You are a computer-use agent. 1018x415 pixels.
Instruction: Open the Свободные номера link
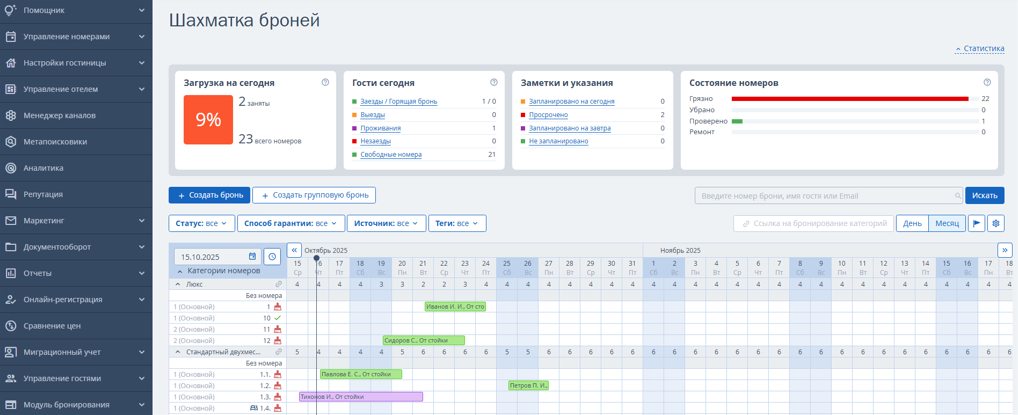391,155
